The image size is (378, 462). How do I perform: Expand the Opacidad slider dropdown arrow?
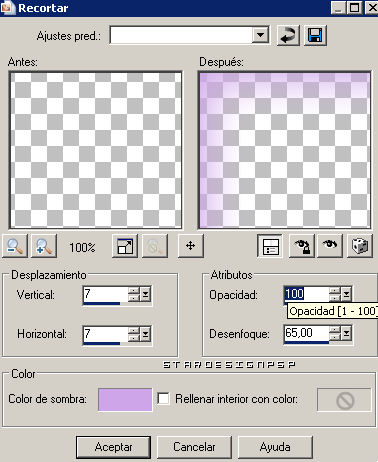click(x=347, y=294)
